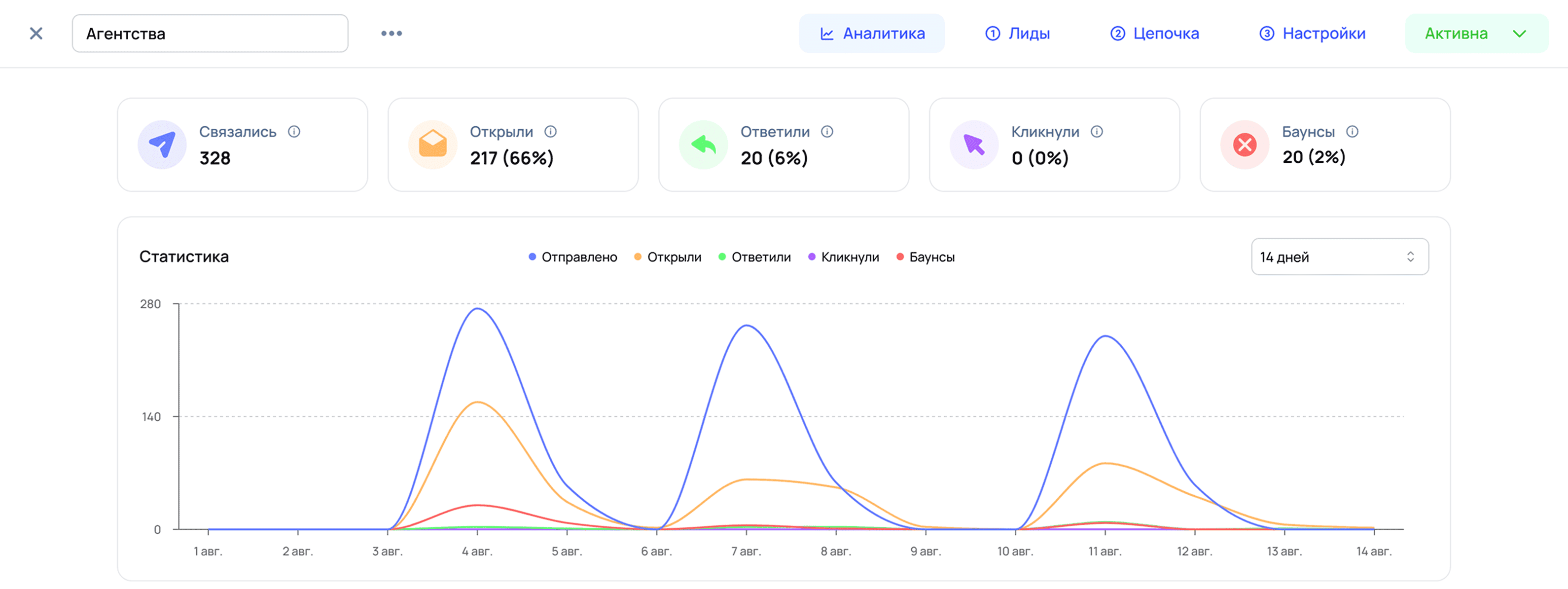
Task: Toggle Баунсы series in chart legend
Action: click(x=925, y=257)
